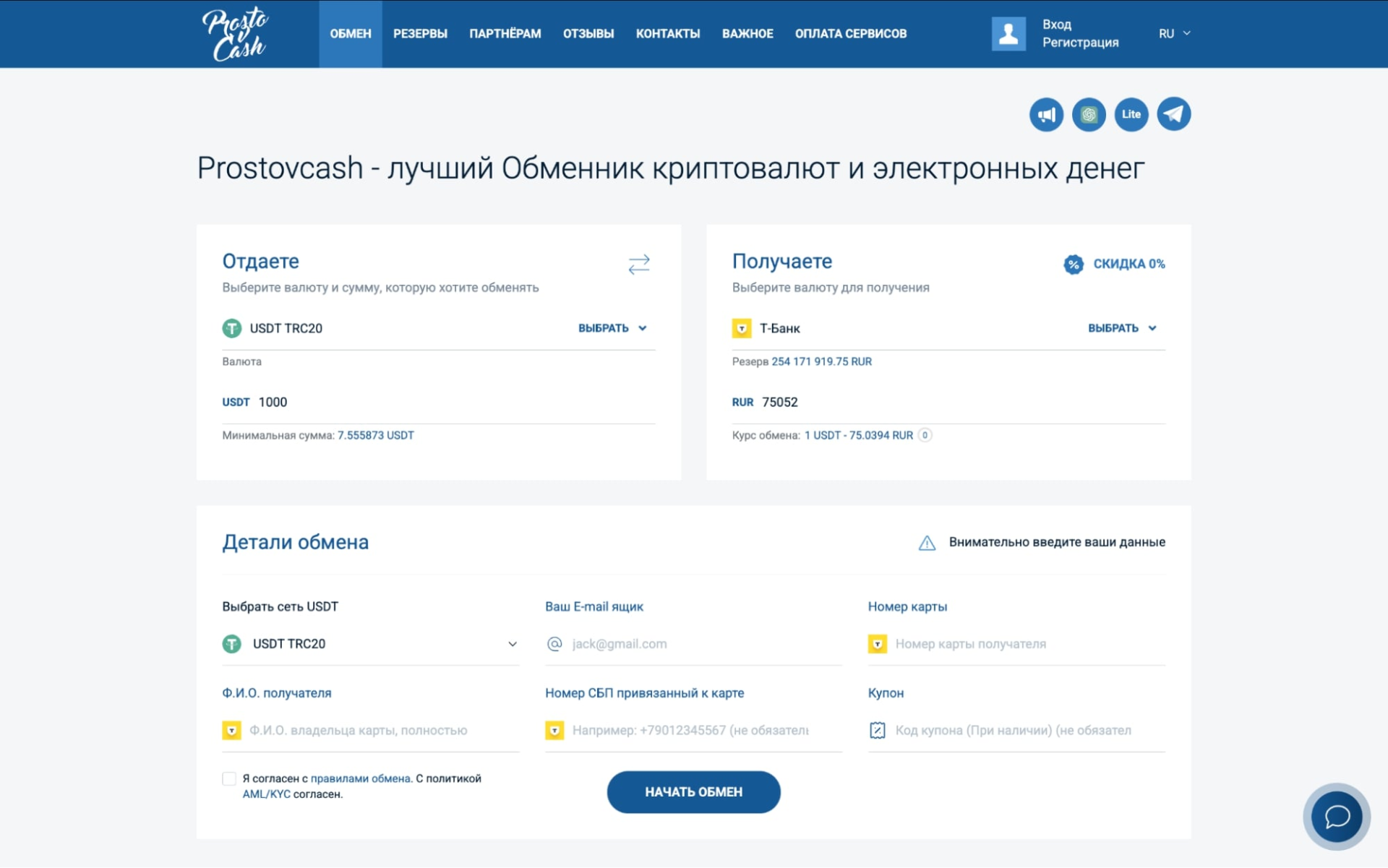Switch to the Lite version icon

(1131, 114)
